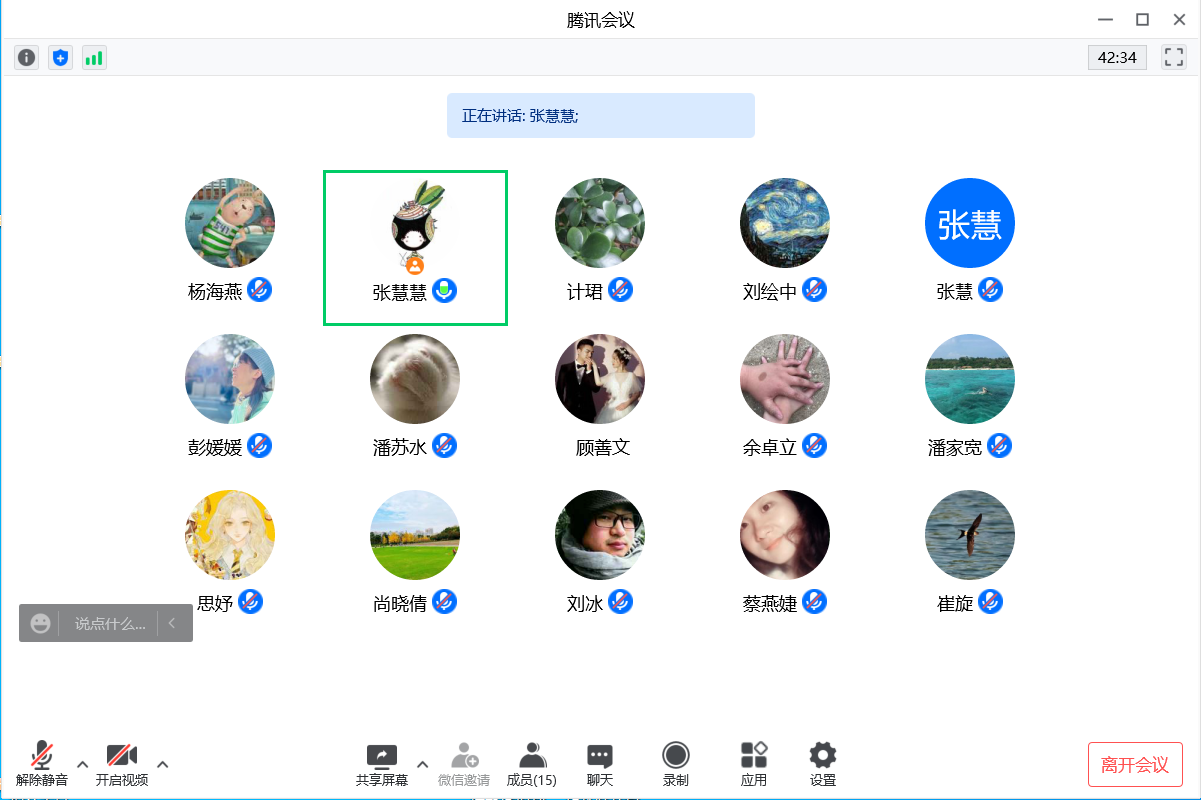Expand the video options arrow beside the camera
The height and width of the screenshot is (800, 1201).
click(x=162, y=765)
